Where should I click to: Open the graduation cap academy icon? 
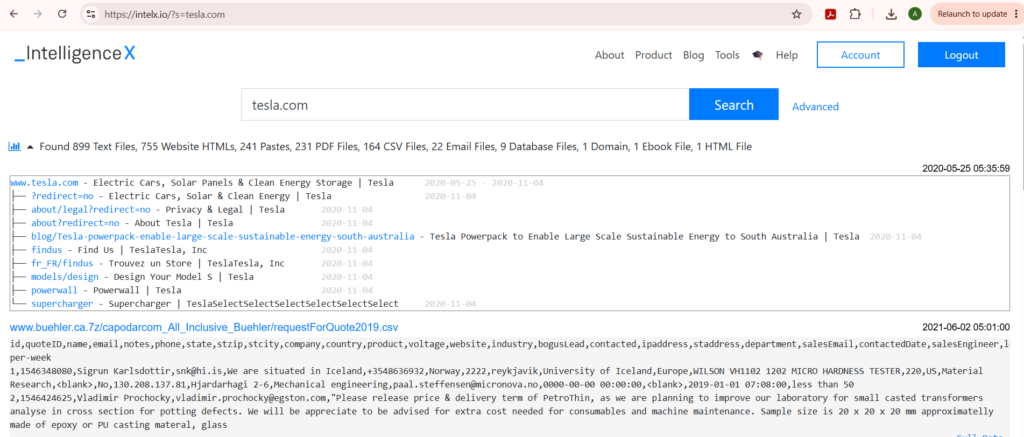(x=758, y=56)
